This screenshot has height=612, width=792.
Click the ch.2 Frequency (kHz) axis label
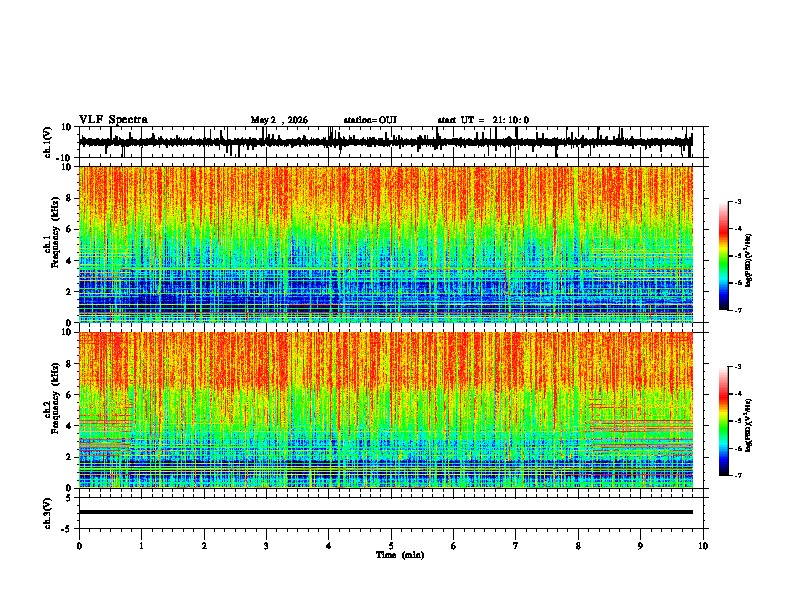56,410
